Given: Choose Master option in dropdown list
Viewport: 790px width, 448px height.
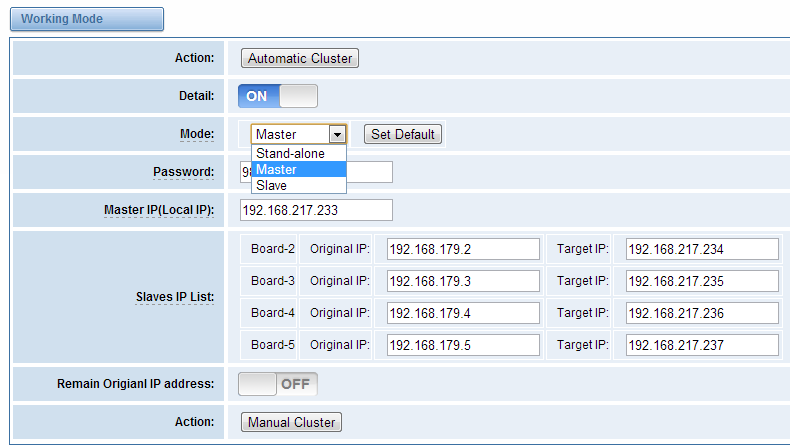Looking at the screenshot, I should [298, 169].
